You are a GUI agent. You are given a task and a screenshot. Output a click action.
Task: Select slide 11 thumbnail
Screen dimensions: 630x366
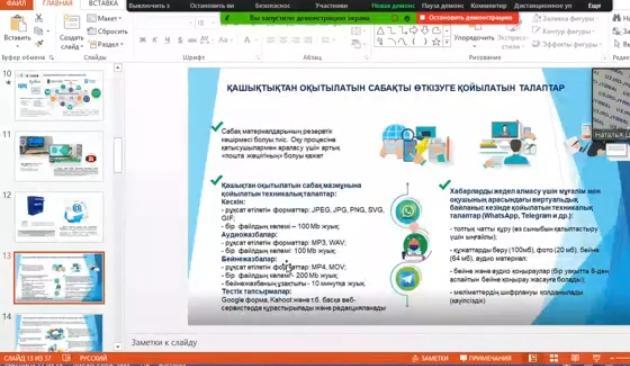click(x=59, y=156)
